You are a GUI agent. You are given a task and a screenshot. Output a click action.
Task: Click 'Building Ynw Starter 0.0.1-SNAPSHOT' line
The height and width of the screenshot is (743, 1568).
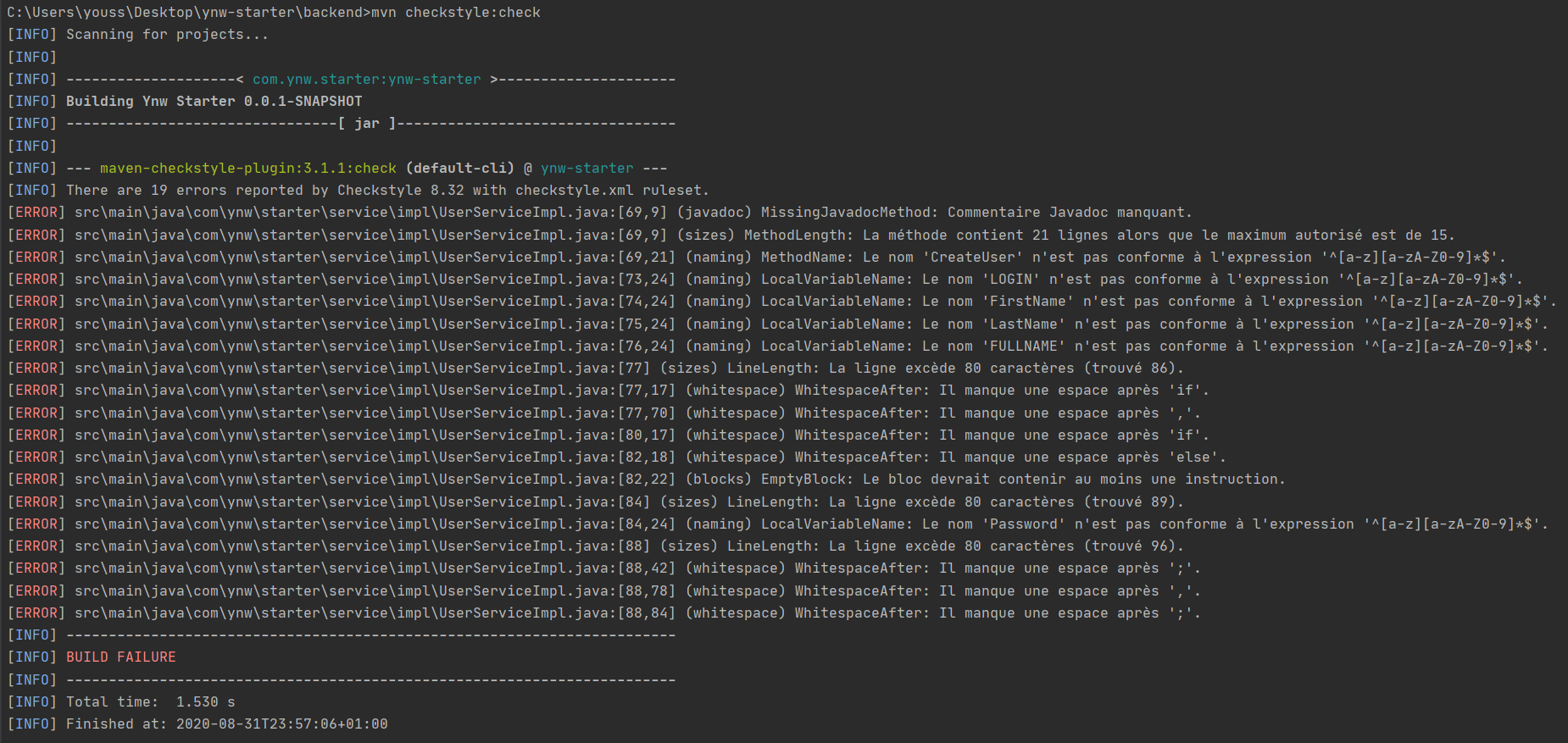[185, 101]
